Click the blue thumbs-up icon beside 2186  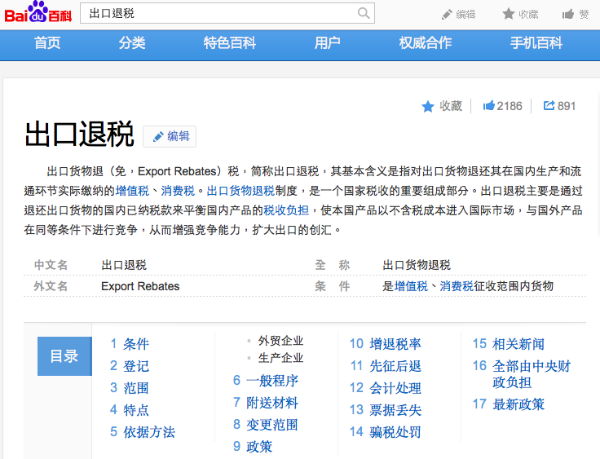pos(489,105)
